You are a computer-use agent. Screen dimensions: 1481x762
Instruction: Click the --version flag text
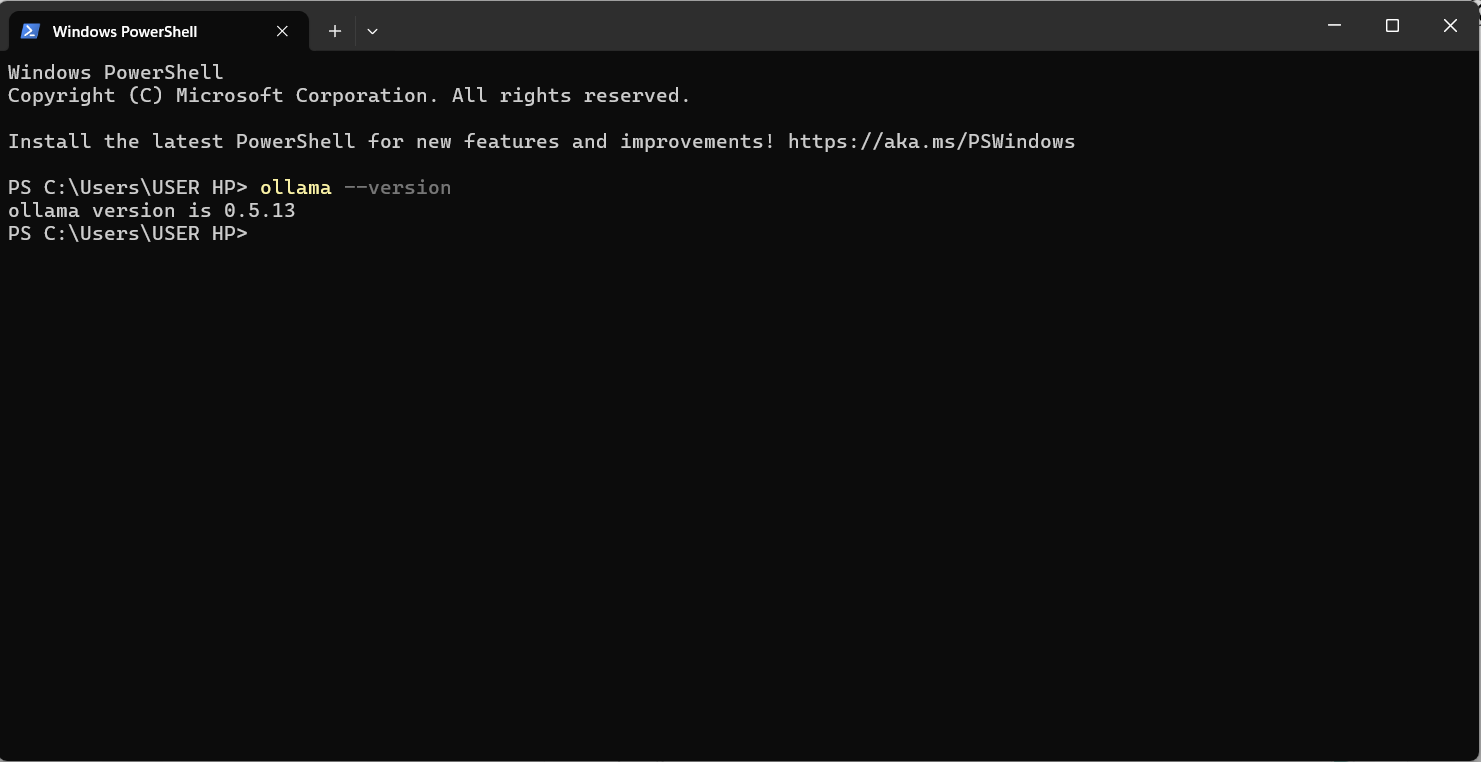(396, 187)
